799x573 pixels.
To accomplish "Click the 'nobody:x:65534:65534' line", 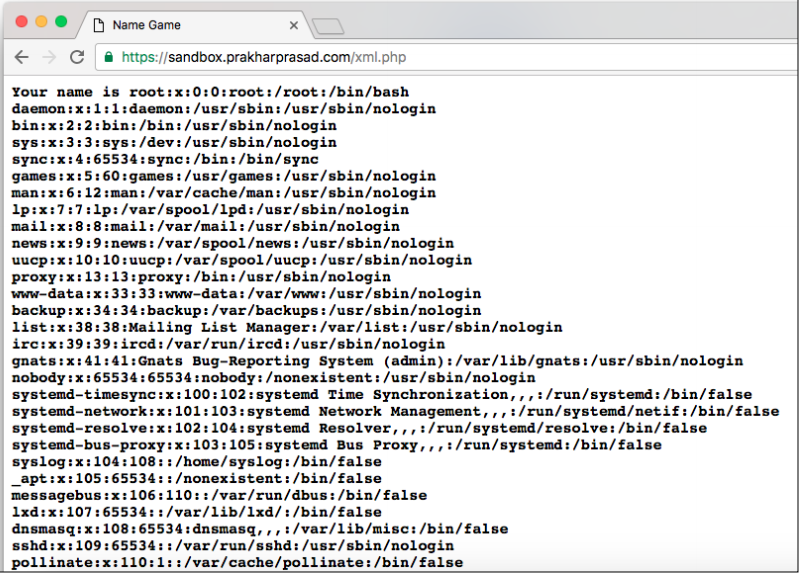I will tap(274, 378).
